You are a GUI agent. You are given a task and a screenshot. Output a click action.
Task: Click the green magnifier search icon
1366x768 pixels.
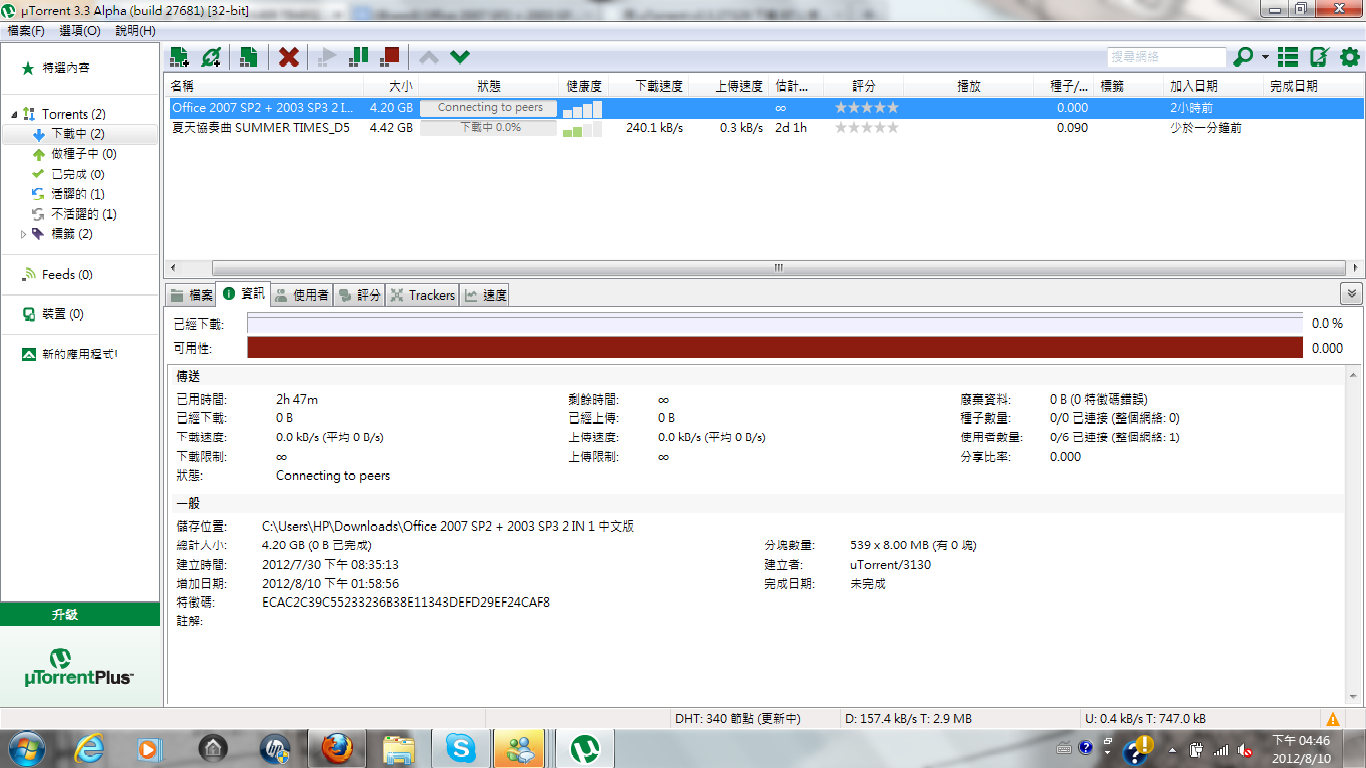pos(1243,57)
